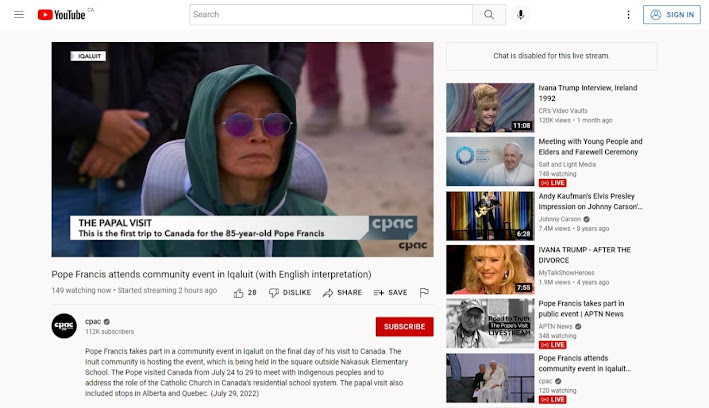Save video to a playlist
This screenshot has width=709, height=408.
[x=390, y=293]
